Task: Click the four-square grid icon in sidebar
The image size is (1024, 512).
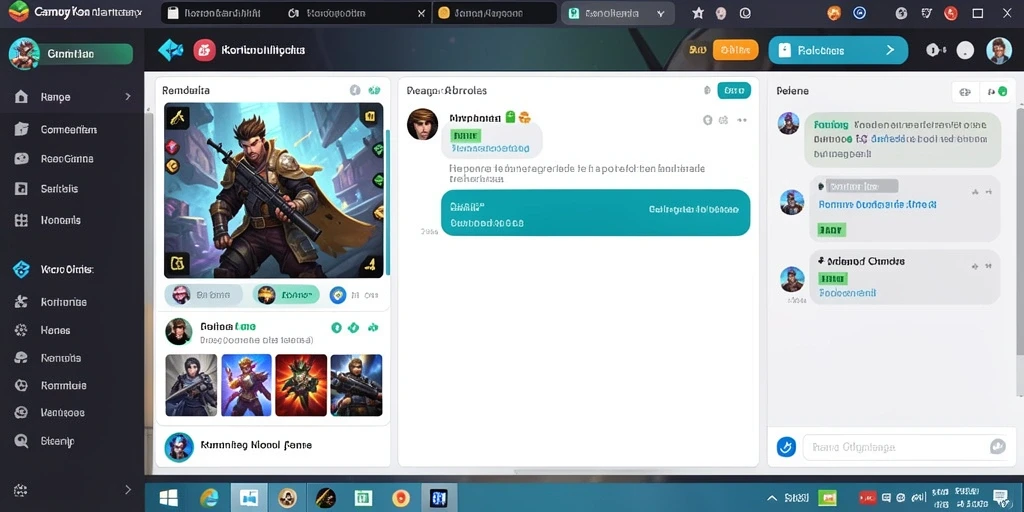Action: (x=21, y=220)
